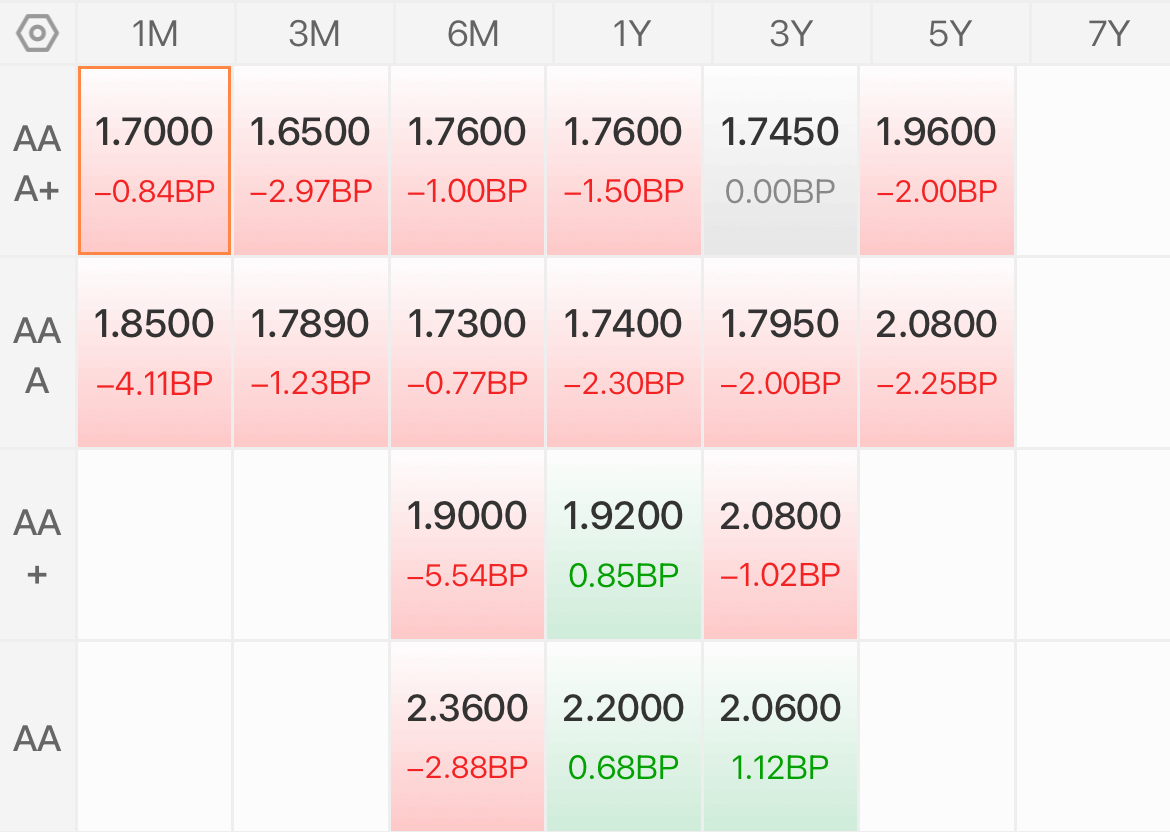Click the AAA 5Y cell 2.0800

click(x=937, y=352)
